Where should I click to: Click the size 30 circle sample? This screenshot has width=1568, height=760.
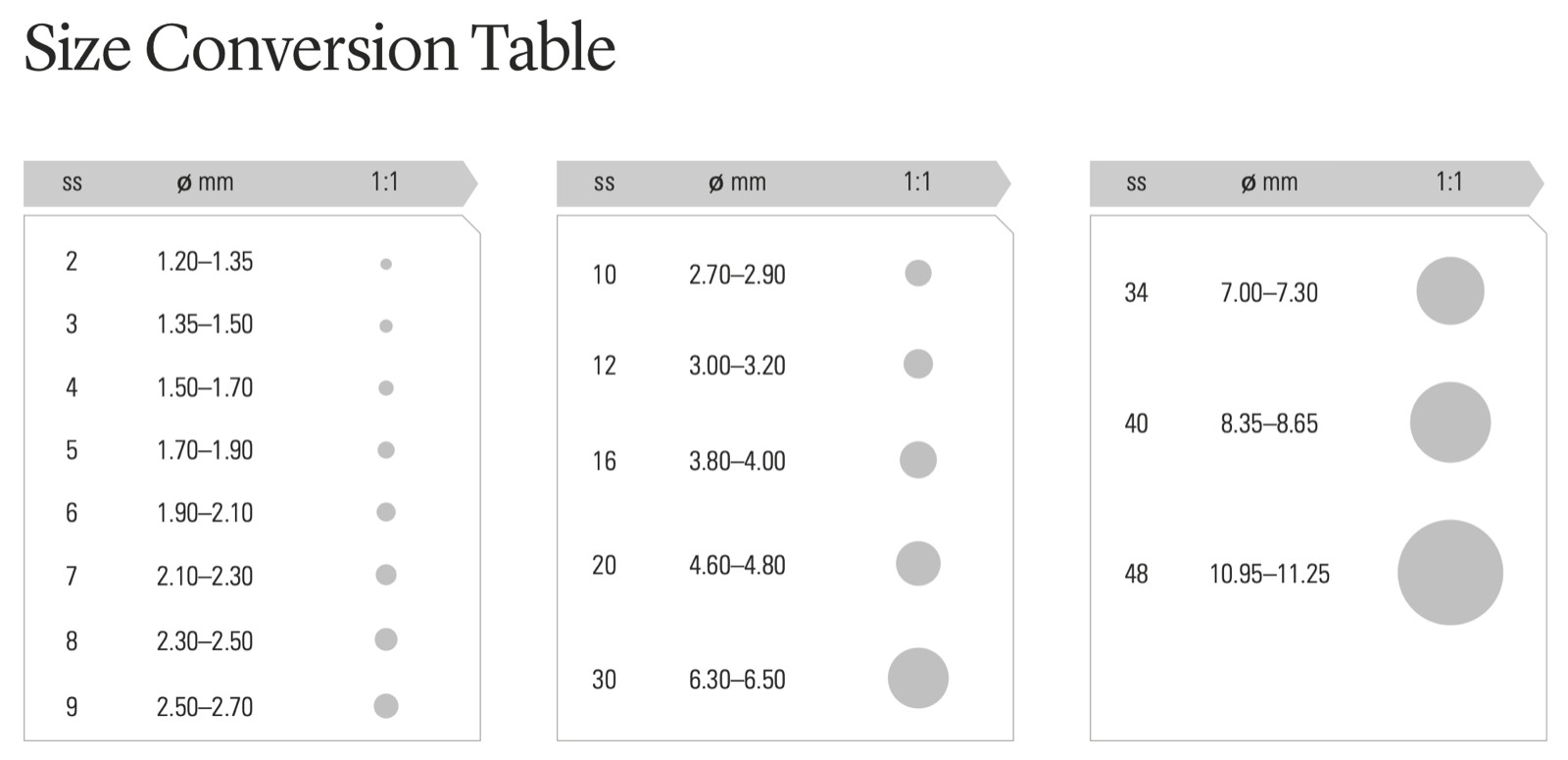(917, 678)
